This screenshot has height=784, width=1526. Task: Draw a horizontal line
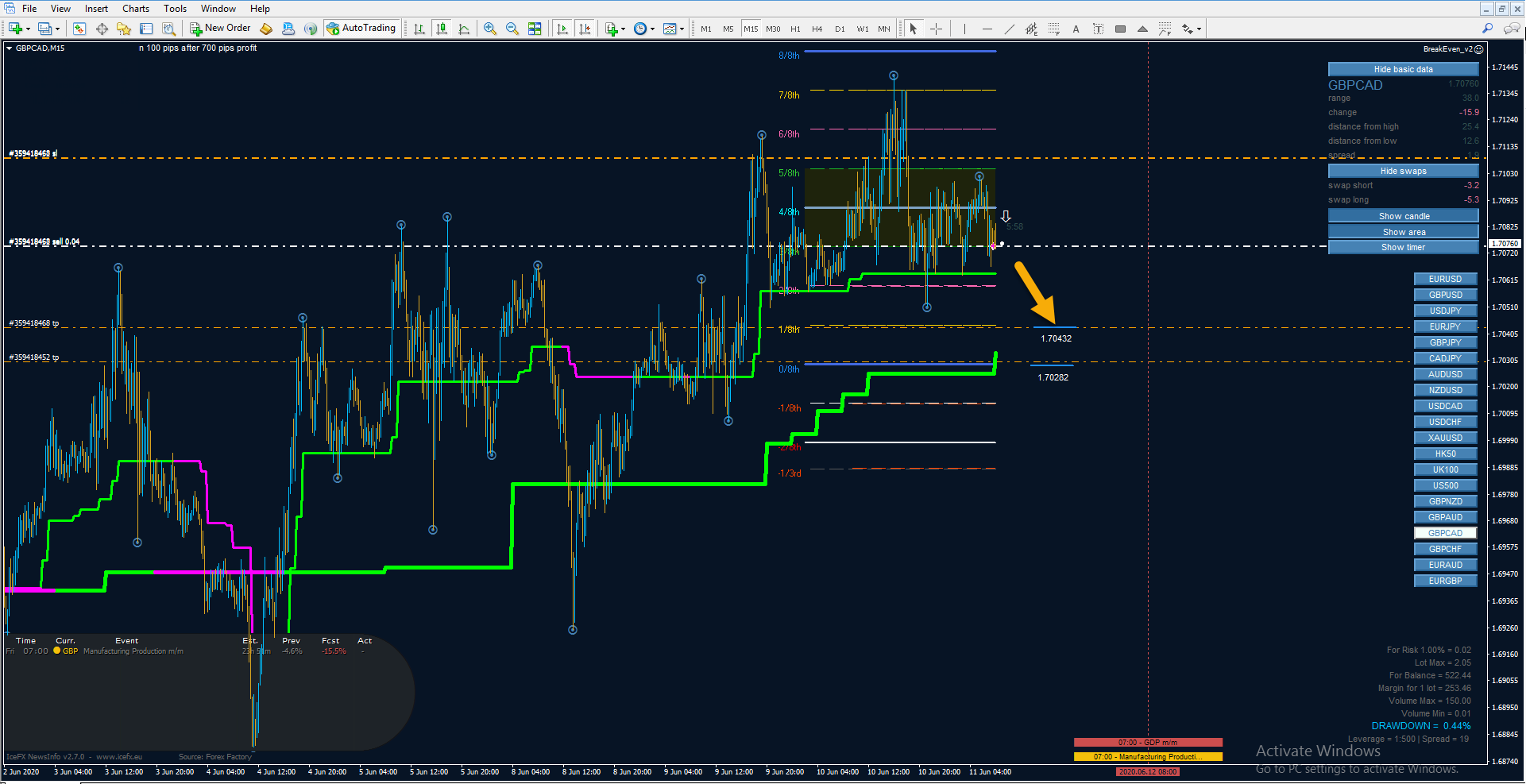click(x=987, y=29)
